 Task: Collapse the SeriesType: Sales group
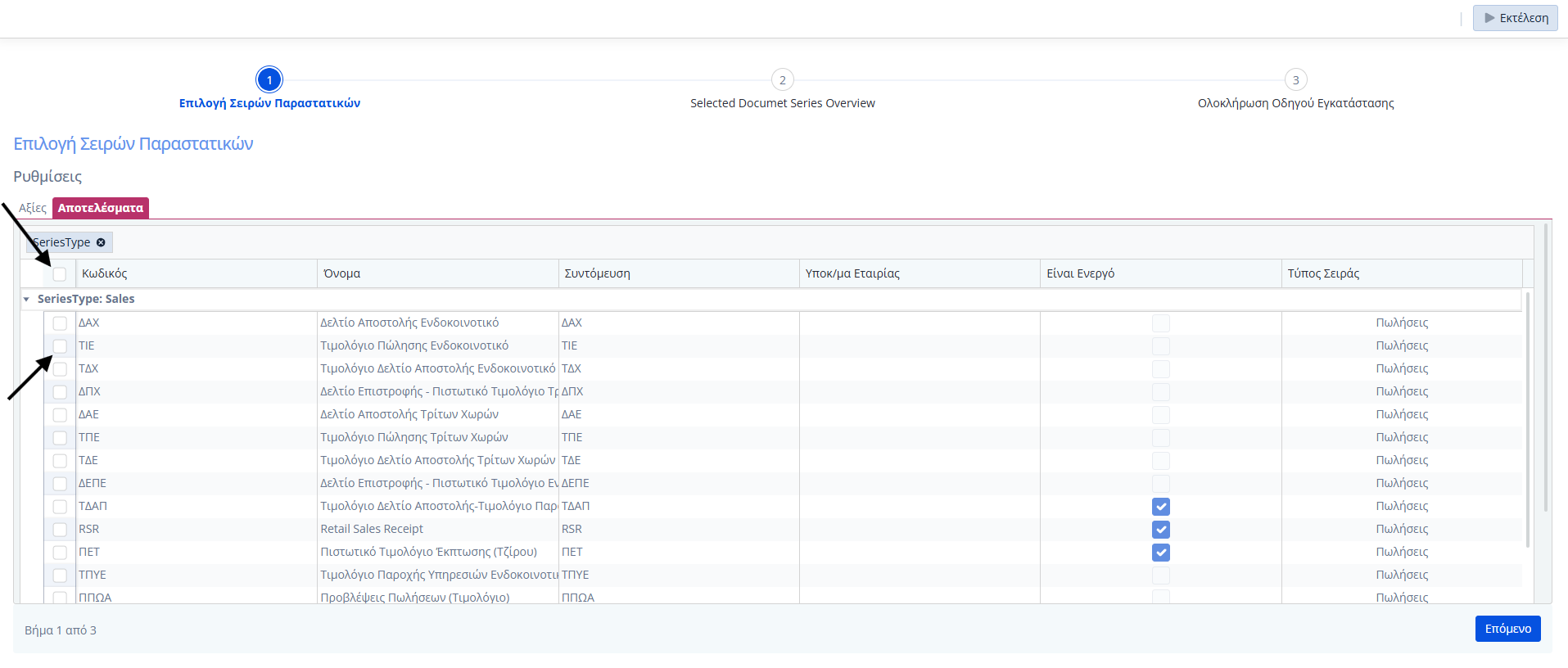26,300
